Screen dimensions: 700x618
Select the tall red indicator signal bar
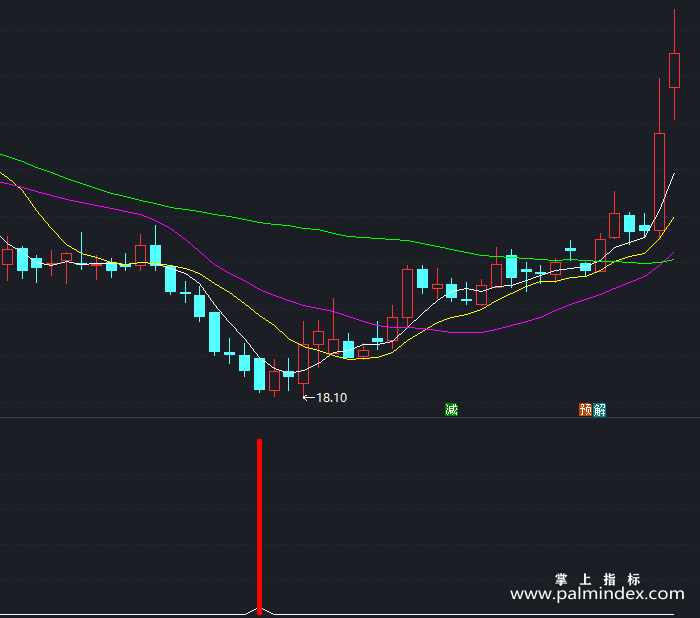coord(259,527)
